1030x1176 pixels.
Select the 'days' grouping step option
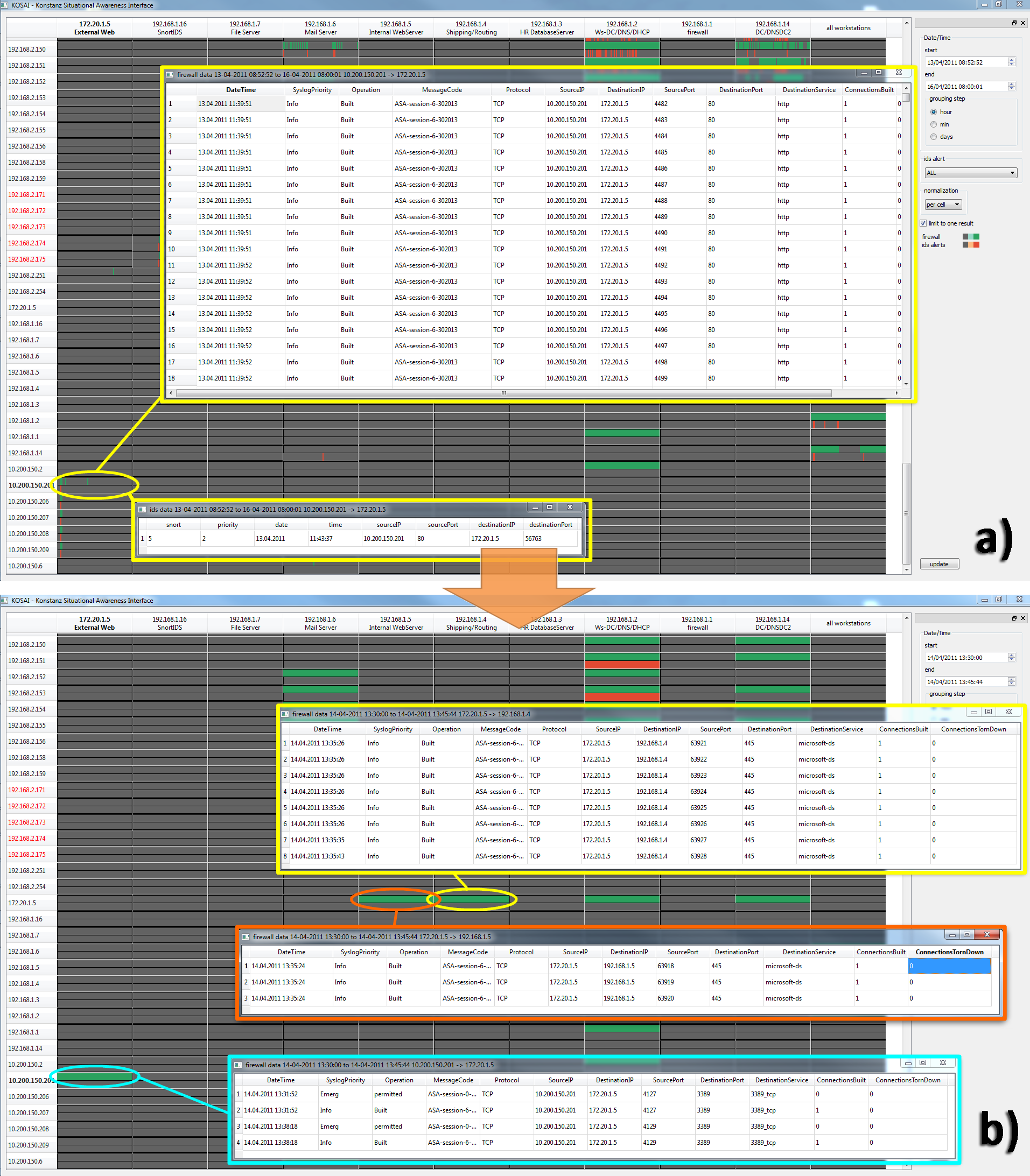coord(934,137)
